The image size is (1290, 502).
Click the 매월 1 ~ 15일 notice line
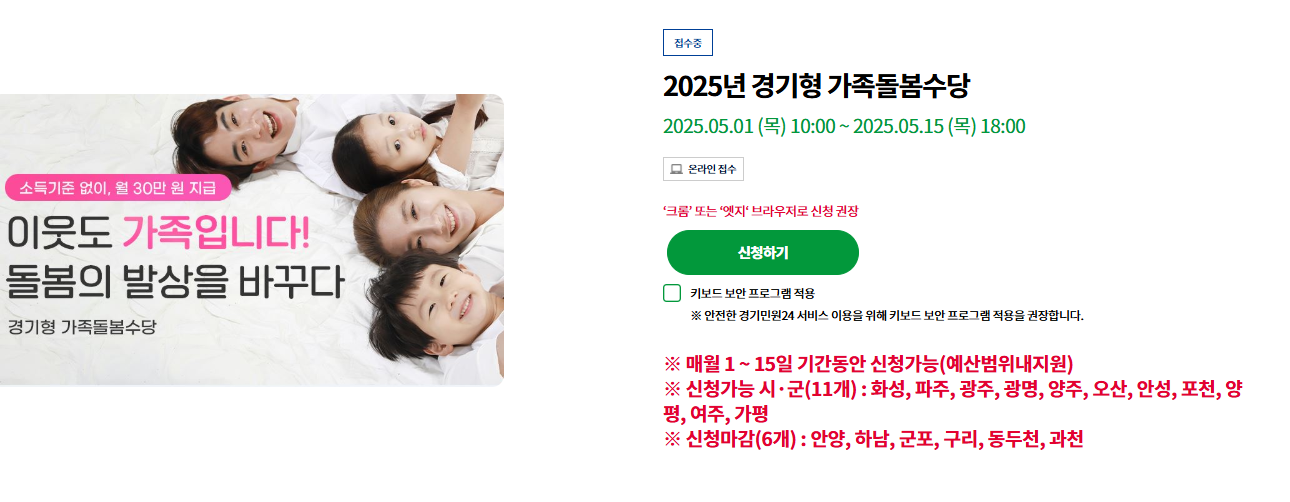(x=868, y=363)
